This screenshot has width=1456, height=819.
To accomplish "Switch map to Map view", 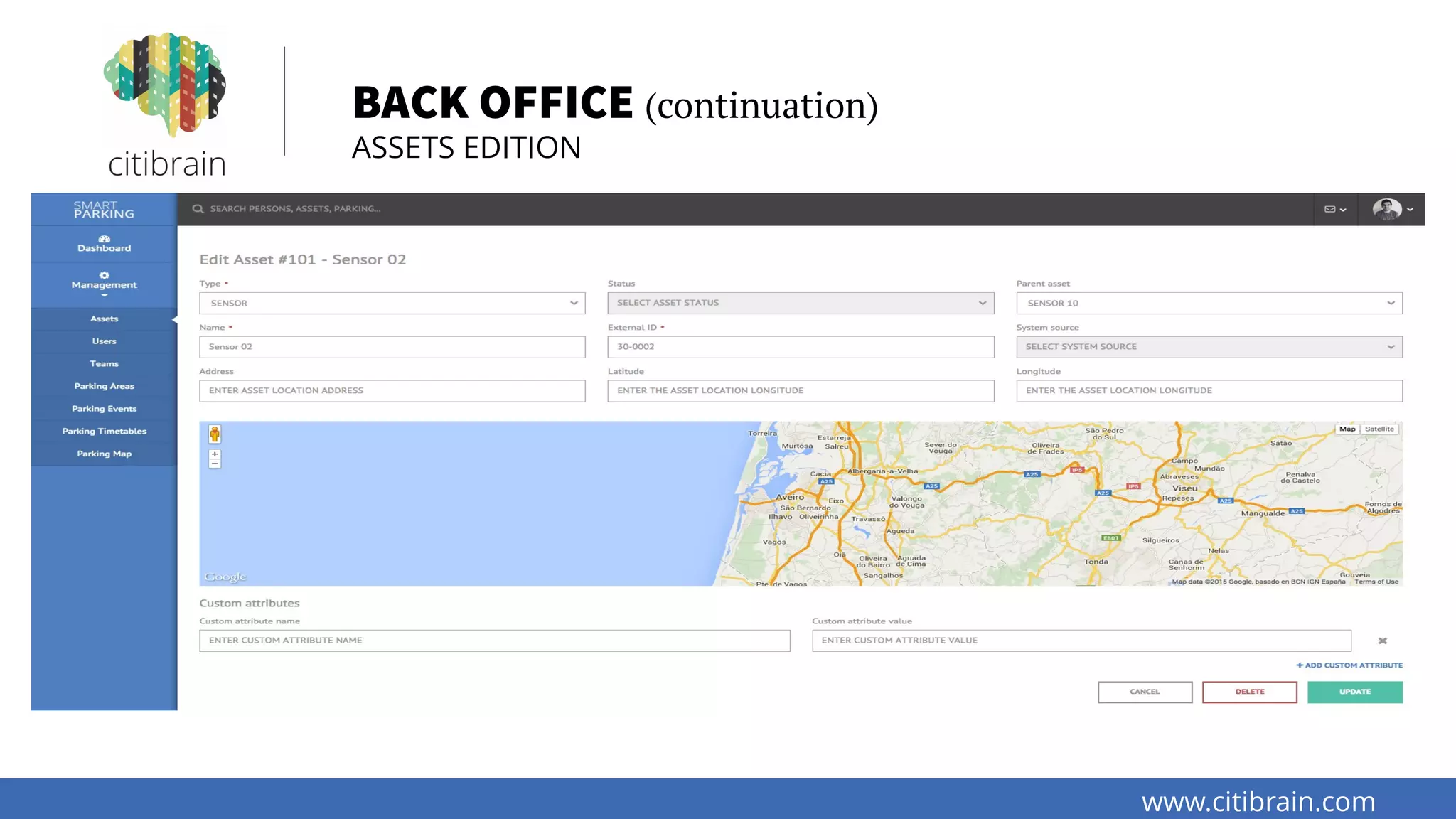I will (x=1347, y=429).
